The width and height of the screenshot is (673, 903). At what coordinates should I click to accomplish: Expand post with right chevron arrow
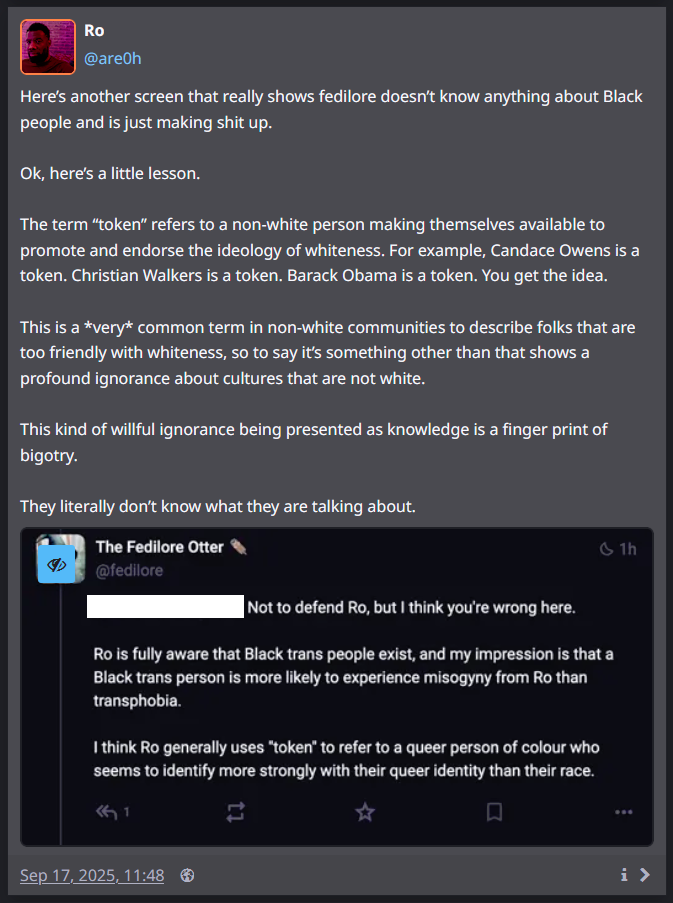(x=645, y=875)
